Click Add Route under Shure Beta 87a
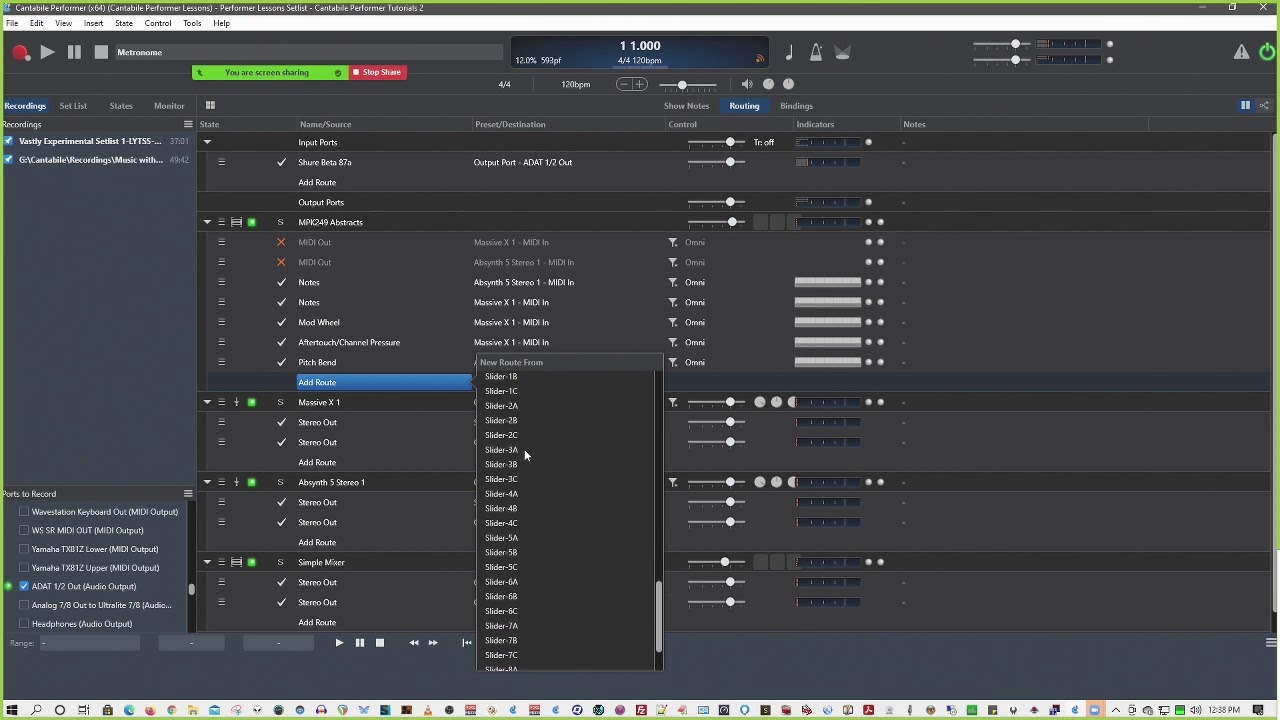Image resolution: width=1280 pixels, height=720 pixels. (317, 182)
